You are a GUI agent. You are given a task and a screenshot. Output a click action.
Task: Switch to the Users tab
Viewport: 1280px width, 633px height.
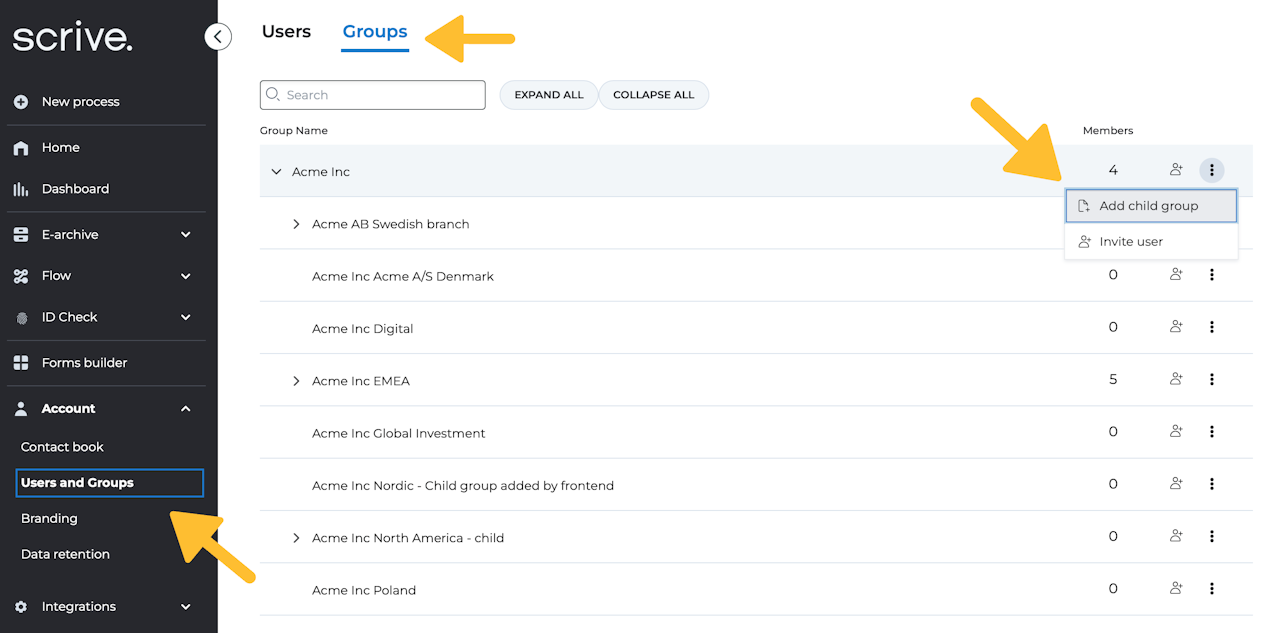pos(286,32)
